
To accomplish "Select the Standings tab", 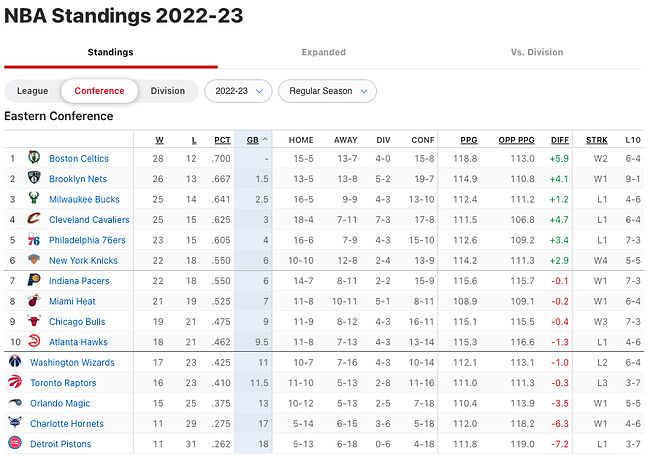I will tap(111, 52).
